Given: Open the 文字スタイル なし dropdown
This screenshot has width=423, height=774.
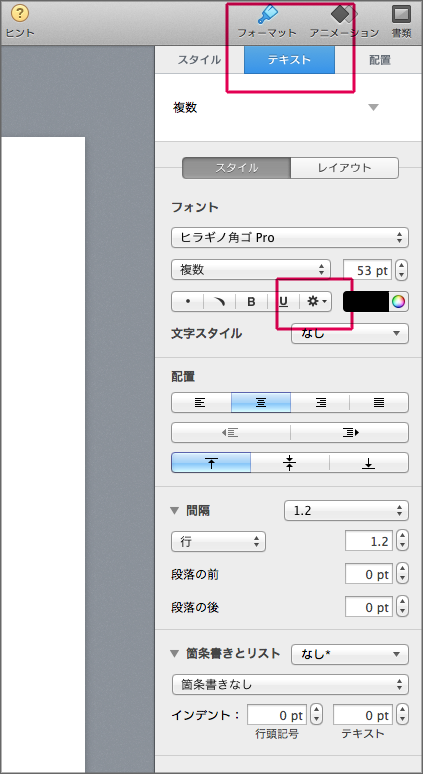Looking at the screenshot, I should (x=350, y=333).
